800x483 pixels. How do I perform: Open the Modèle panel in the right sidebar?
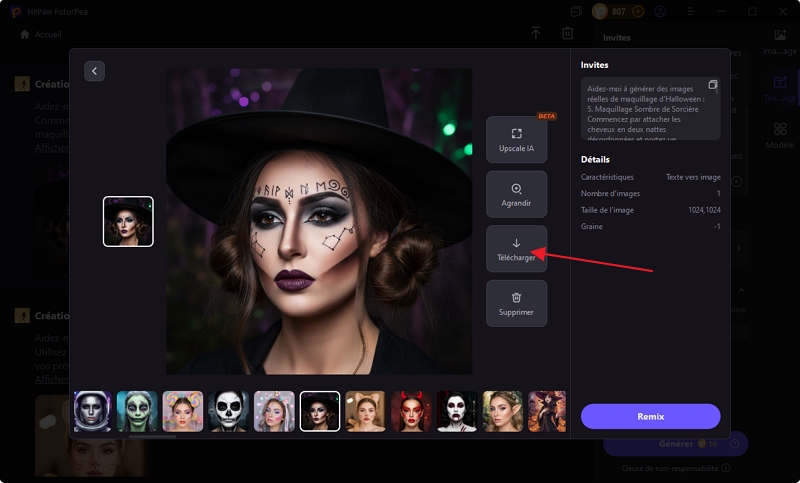(780, 135)
